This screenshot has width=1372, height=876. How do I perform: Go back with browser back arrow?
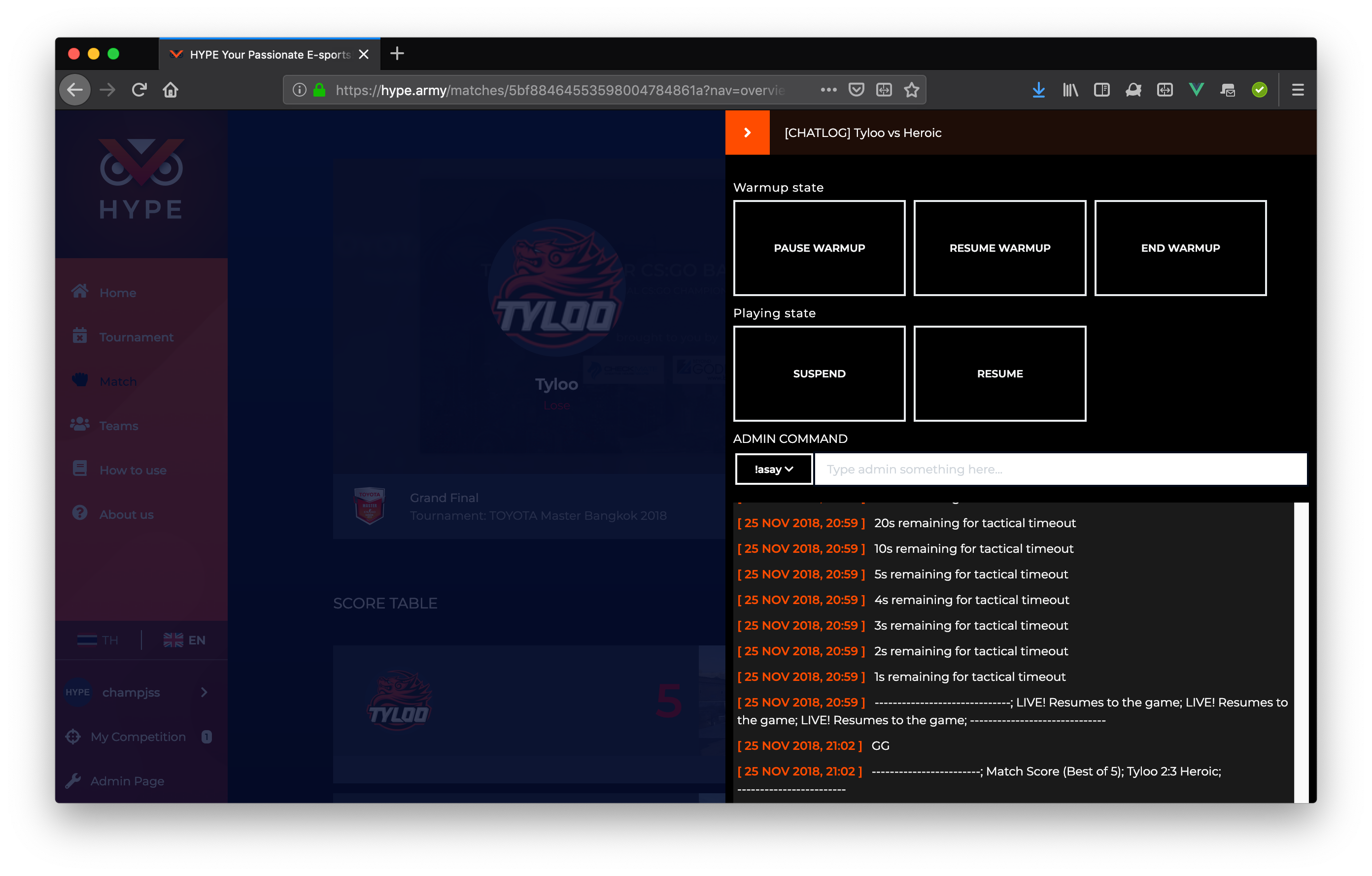point(74,90)
